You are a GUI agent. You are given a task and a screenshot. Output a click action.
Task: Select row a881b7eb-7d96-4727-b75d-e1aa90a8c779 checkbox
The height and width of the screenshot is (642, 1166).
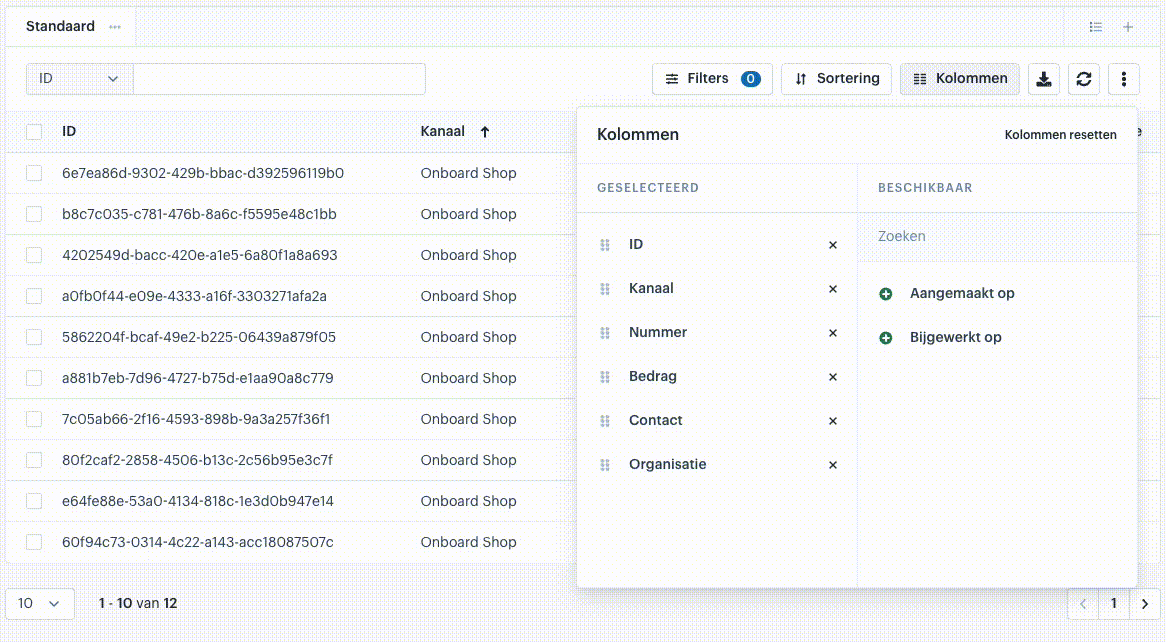[34, 377]
